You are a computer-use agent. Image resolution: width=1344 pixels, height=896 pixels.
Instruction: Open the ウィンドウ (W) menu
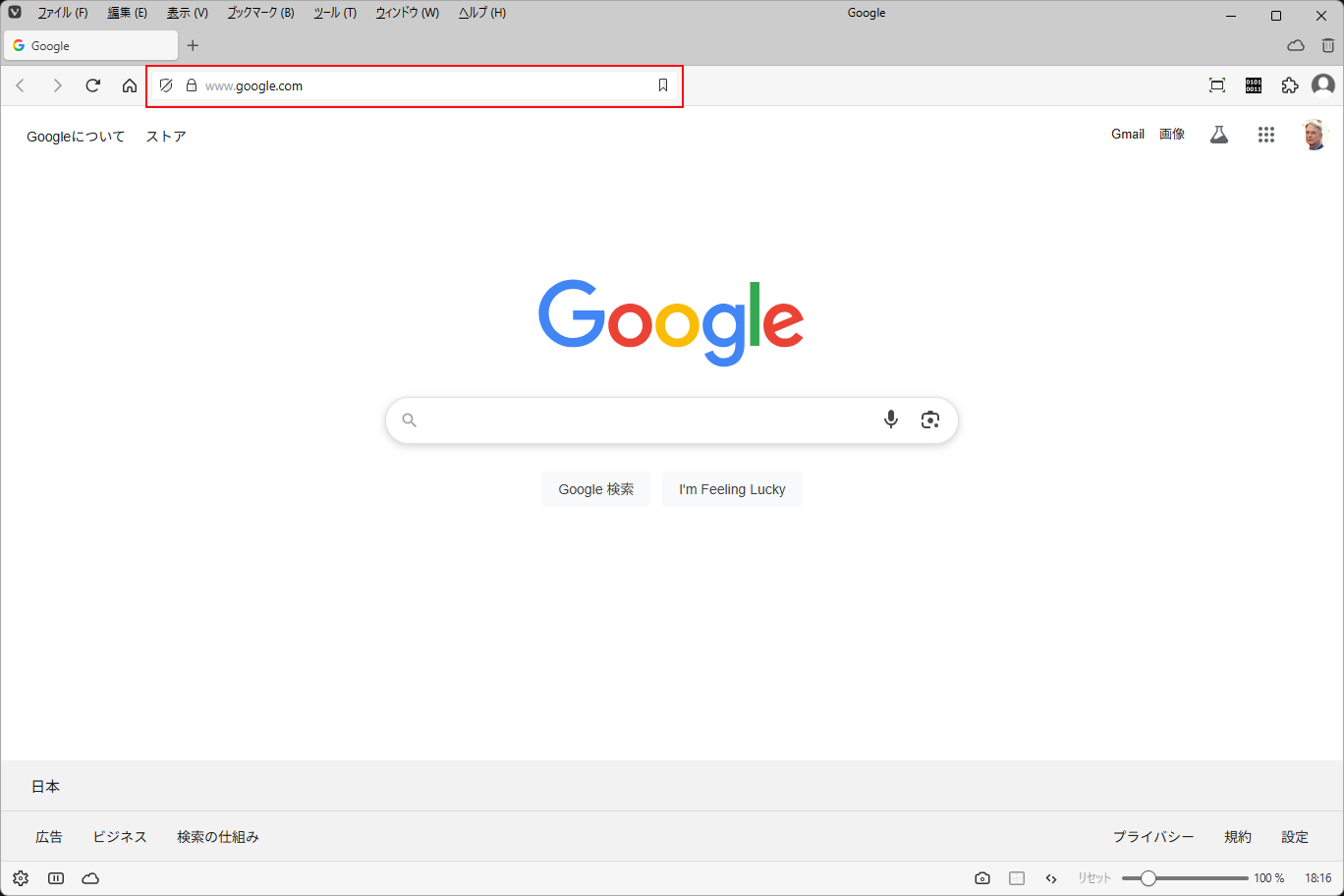pos(408,13)
